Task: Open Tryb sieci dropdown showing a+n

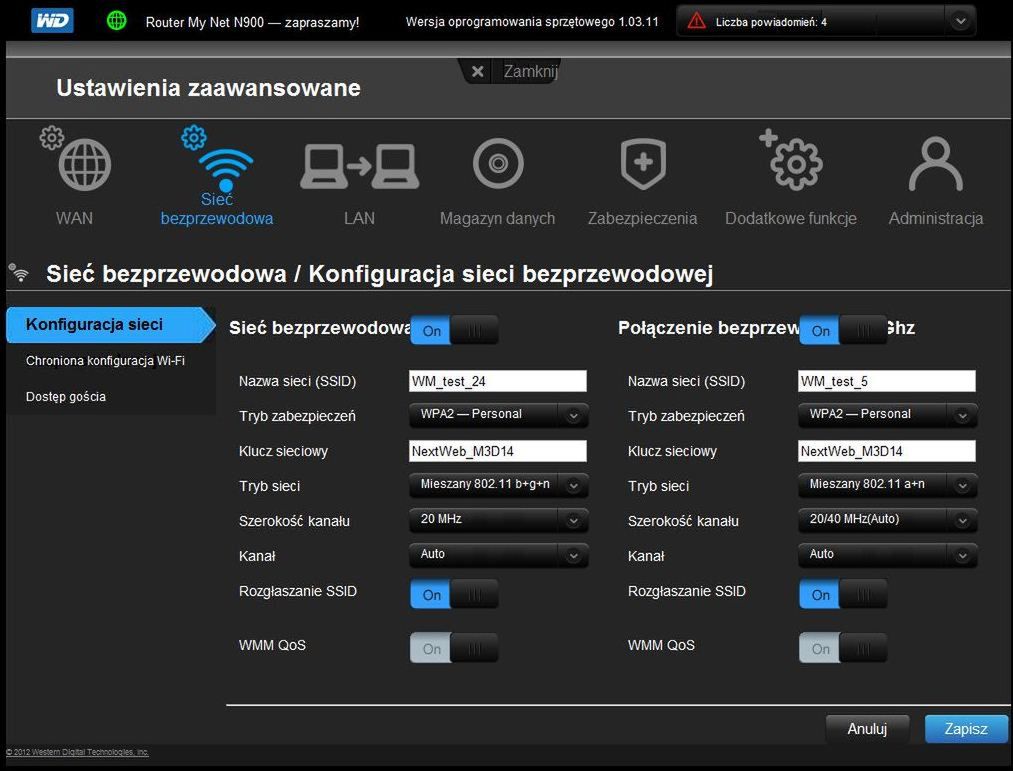Action: tap(887, 485)
